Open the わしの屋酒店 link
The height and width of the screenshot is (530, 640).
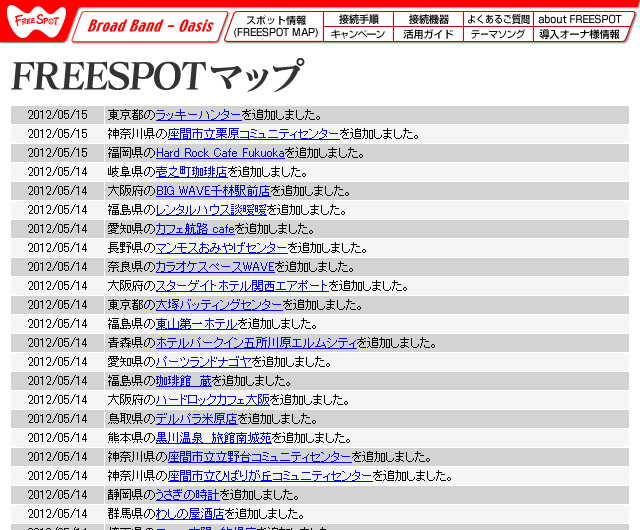pos(190,514)
